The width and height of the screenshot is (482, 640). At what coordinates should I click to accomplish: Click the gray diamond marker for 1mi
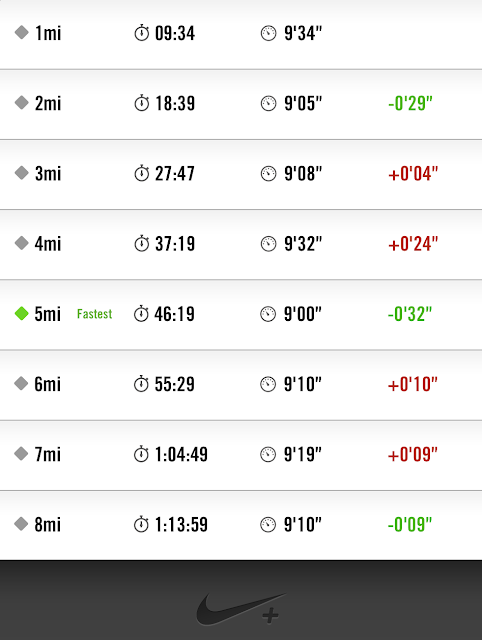click(x=22, y=32)
